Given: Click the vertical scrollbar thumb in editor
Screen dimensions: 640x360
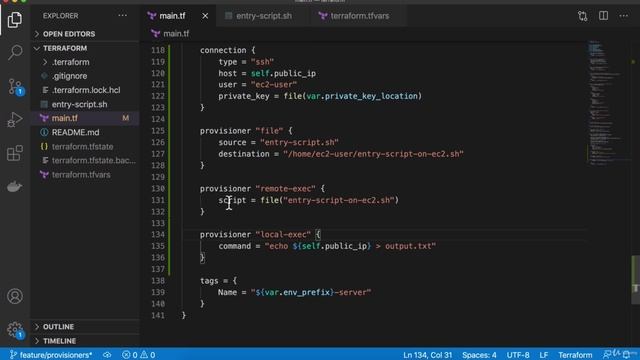Looking at the screenshot, I should coord(636,280).
